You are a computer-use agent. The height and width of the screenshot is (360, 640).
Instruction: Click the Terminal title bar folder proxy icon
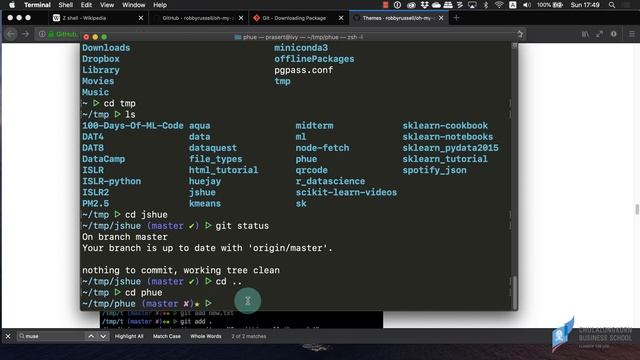(x=238, y=37)
